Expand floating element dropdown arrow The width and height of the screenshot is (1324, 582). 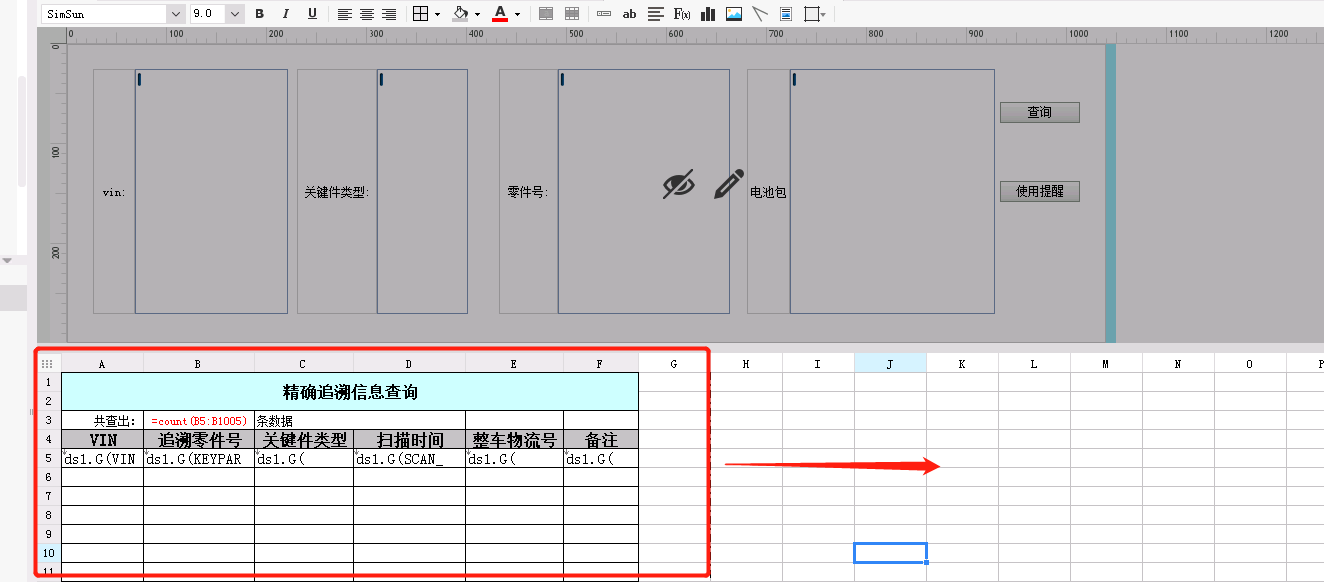click(x=823, y=15)
